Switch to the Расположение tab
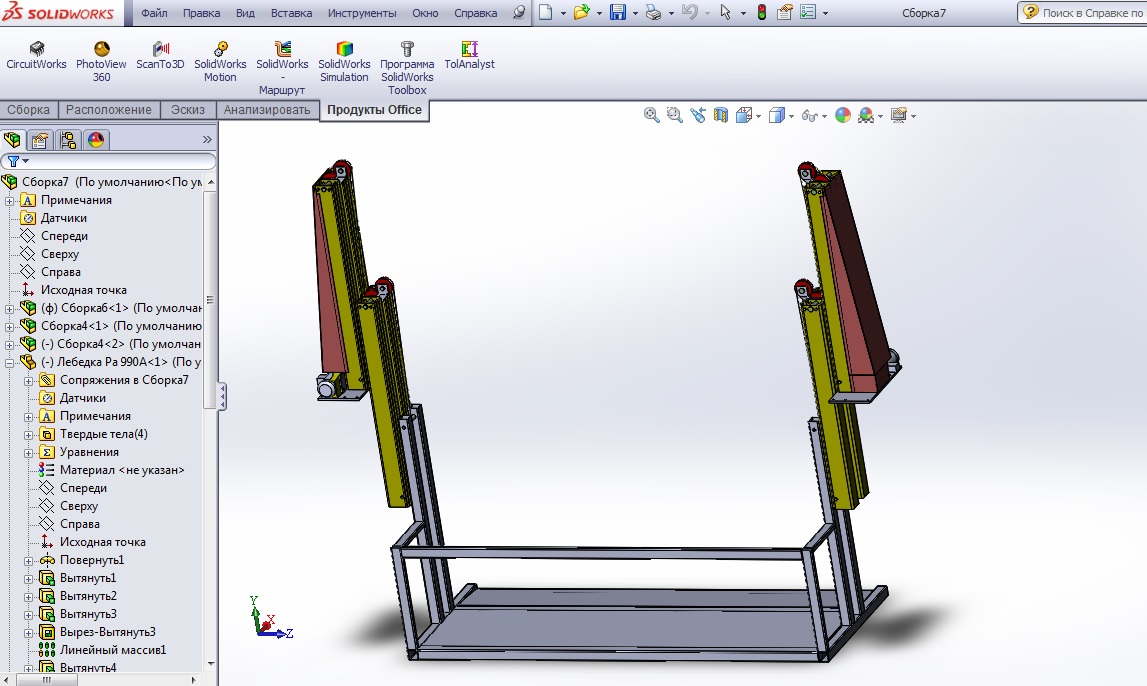This screenshot has height=686, width=1147. coord(109,110)
